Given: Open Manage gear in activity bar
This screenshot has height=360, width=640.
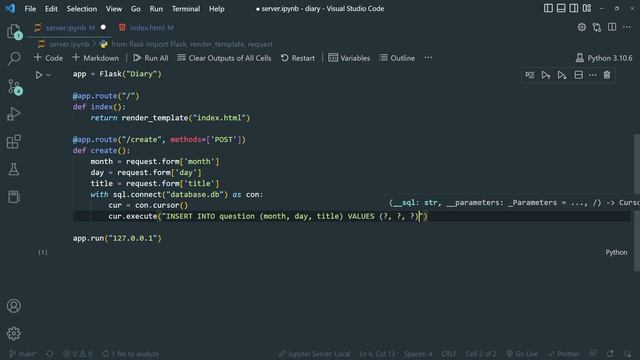Looking at the screenshot, I should click(x=14, y=333).
